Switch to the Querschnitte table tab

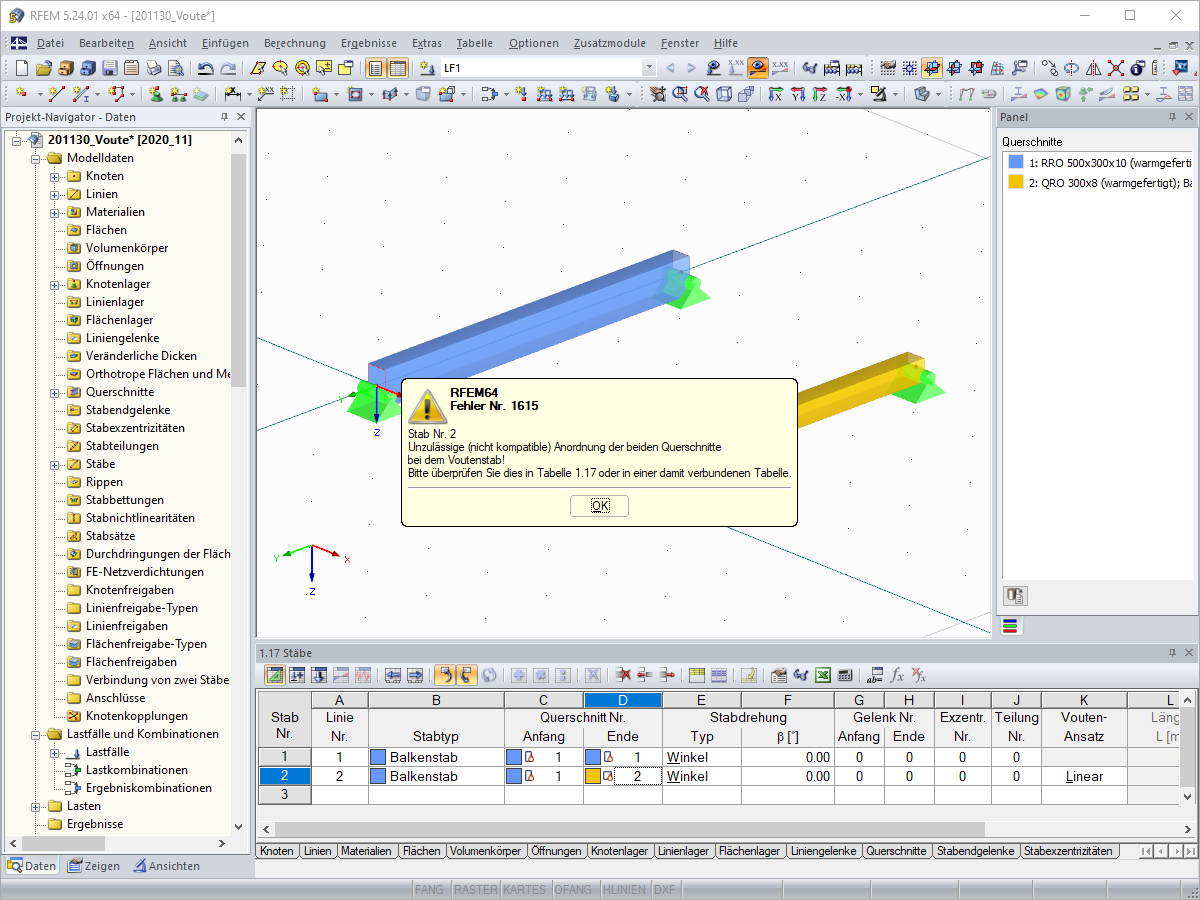897,851
